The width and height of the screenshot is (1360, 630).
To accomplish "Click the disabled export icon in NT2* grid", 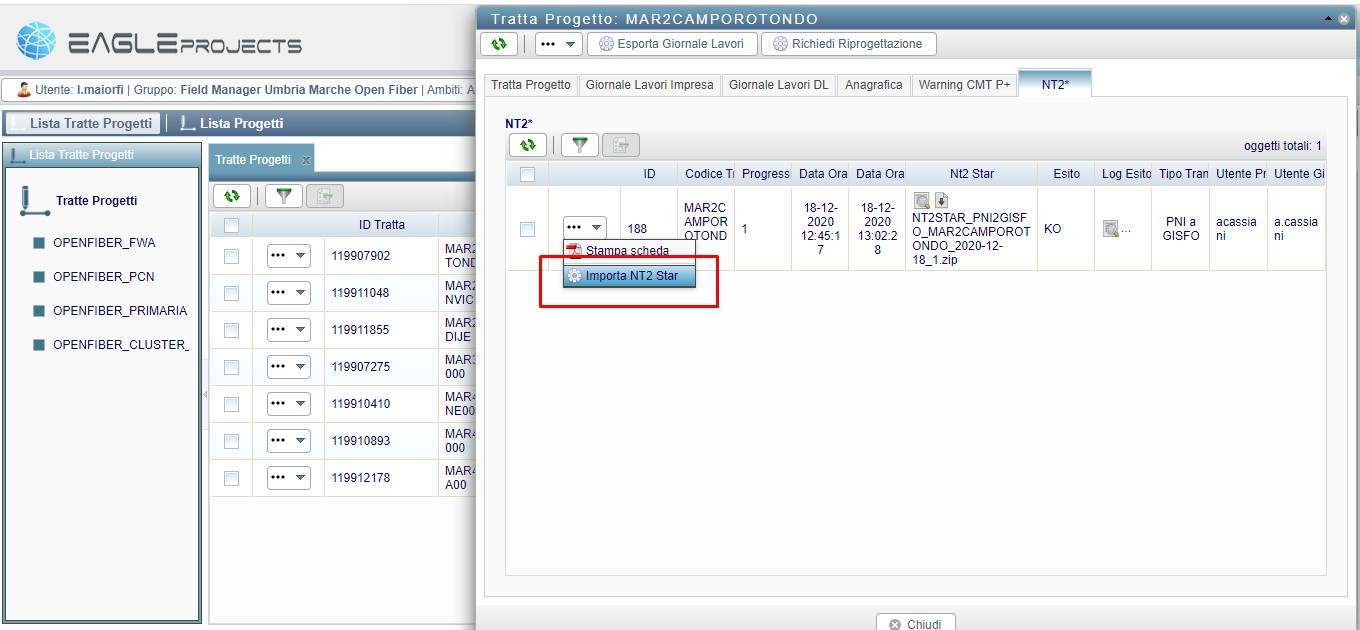I will (x=620, y=145).
